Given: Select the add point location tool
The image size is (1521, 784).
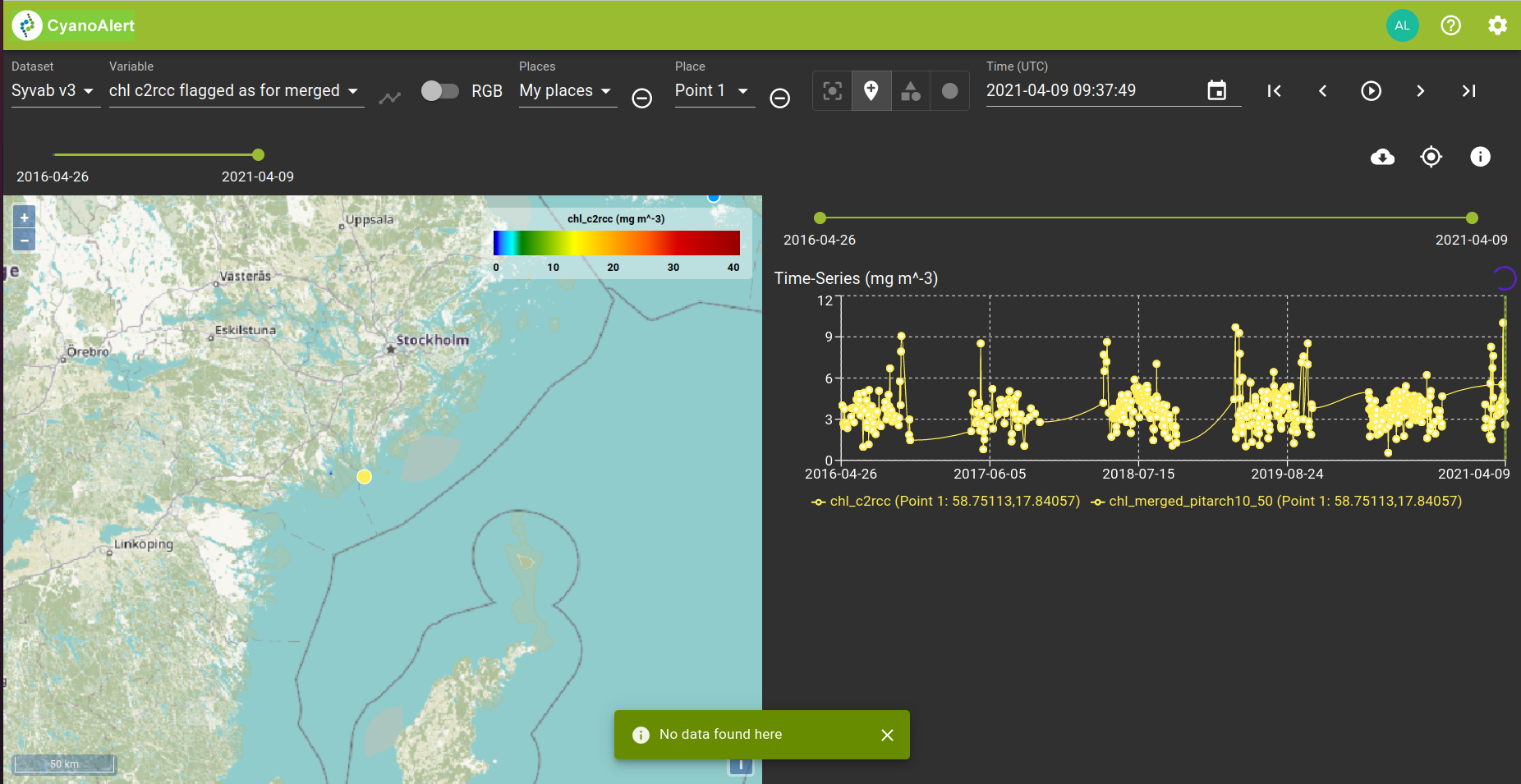Looking at the screenshot, I should pyautogui.click(x=871, y=90).
